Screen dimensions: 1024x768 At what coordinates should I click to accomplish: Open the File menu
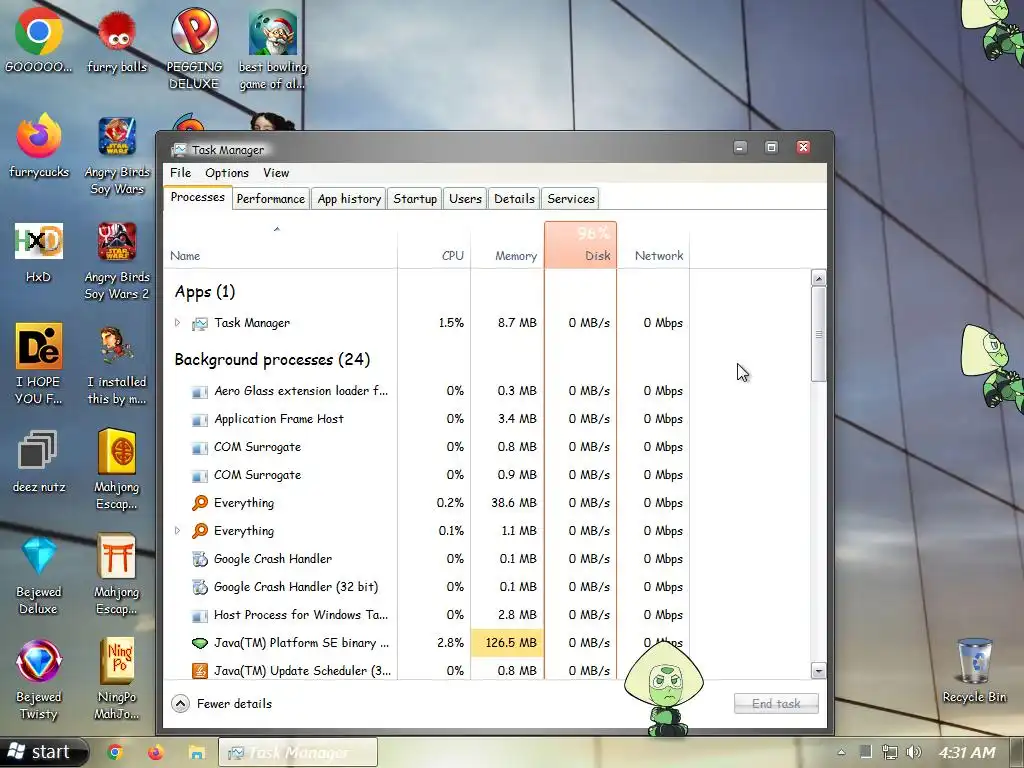[x=180, y=172]
